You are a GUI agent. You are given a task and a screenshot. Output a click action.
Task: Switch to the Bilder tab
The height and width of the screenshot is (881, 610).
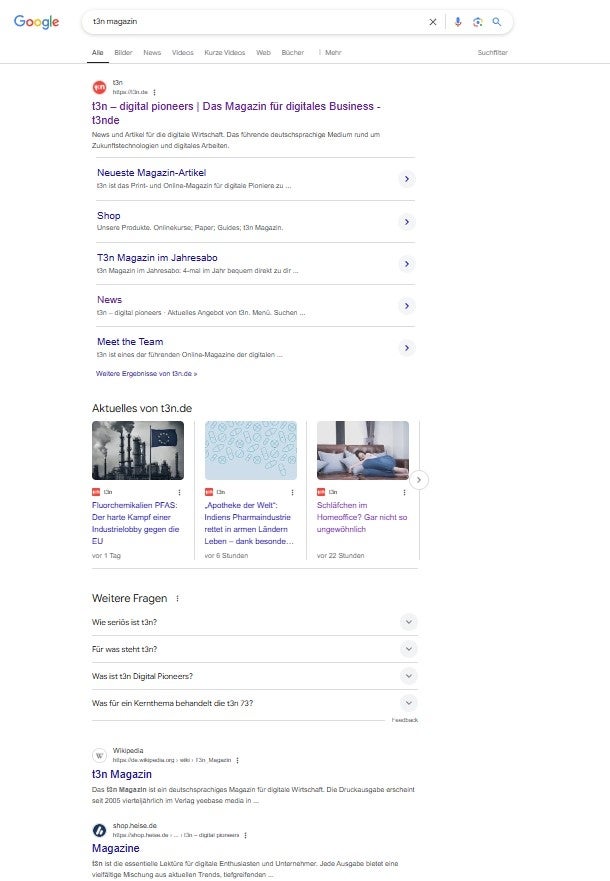click(123, 52)
